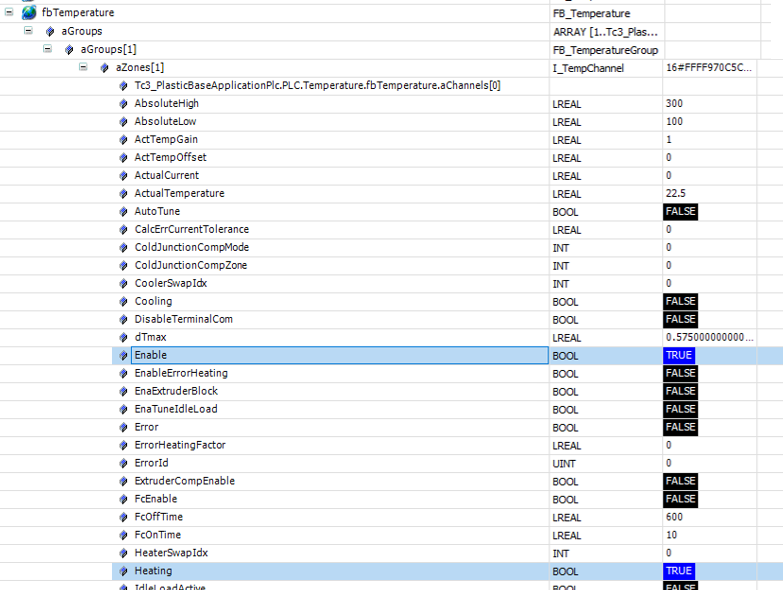Click the icon beside Cooling
Screen dimensions: 783x590
click(123, 301)
